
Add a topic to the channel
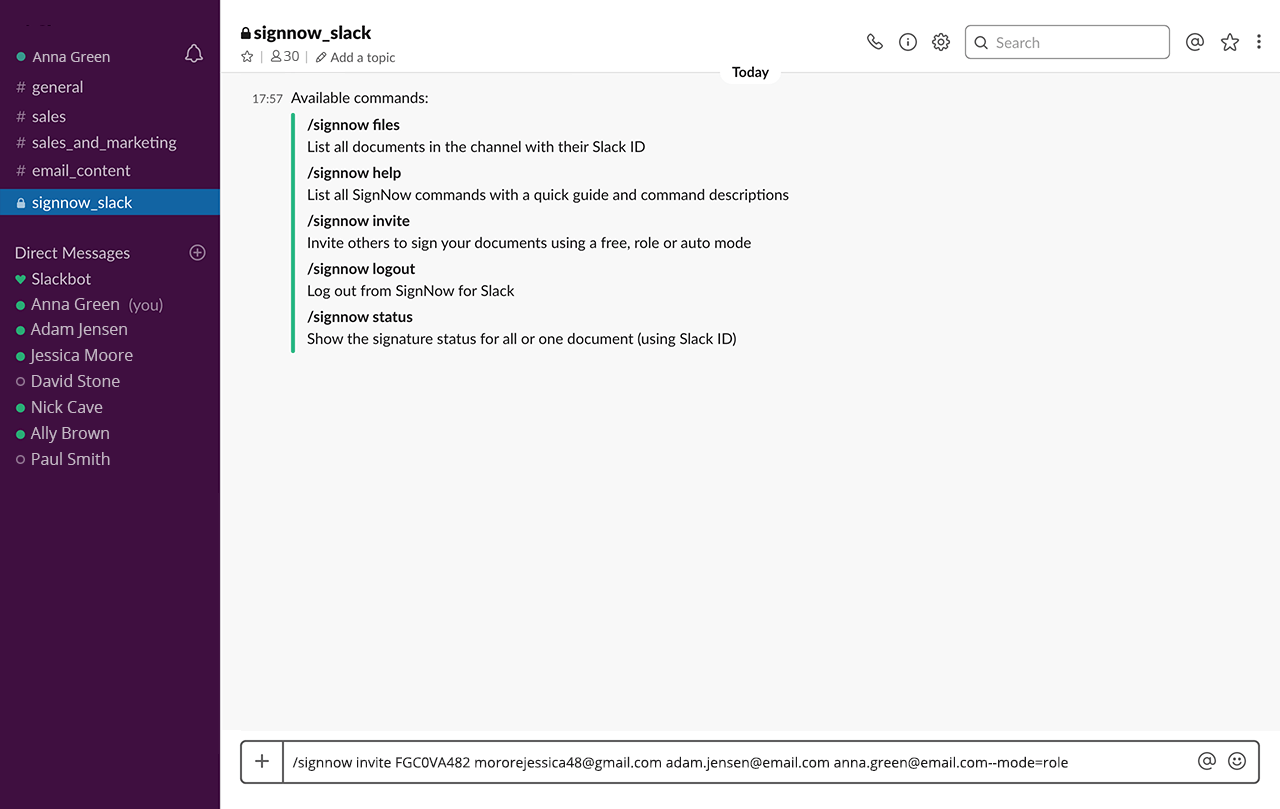(x=356, y=57)
